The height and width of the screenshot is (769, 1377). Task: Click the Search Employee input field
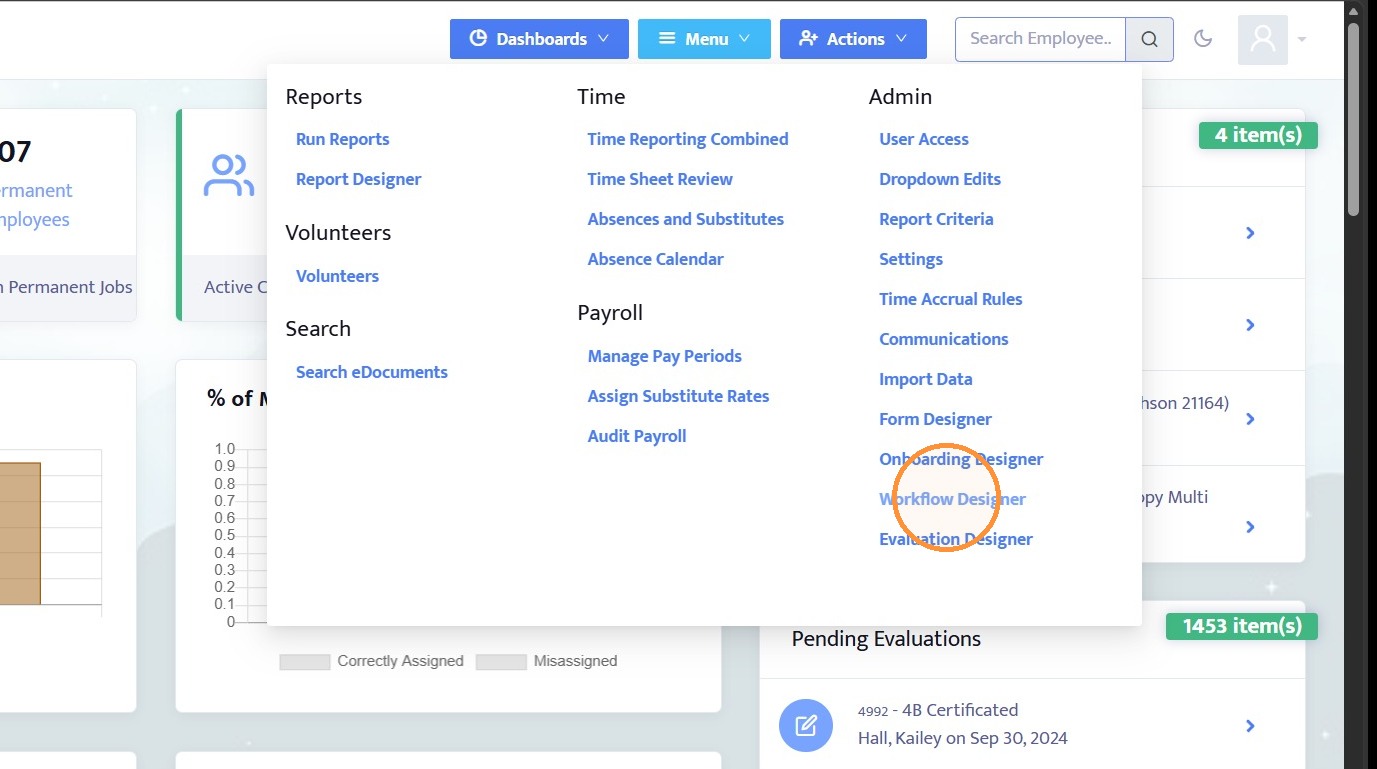pos(1040,39)
